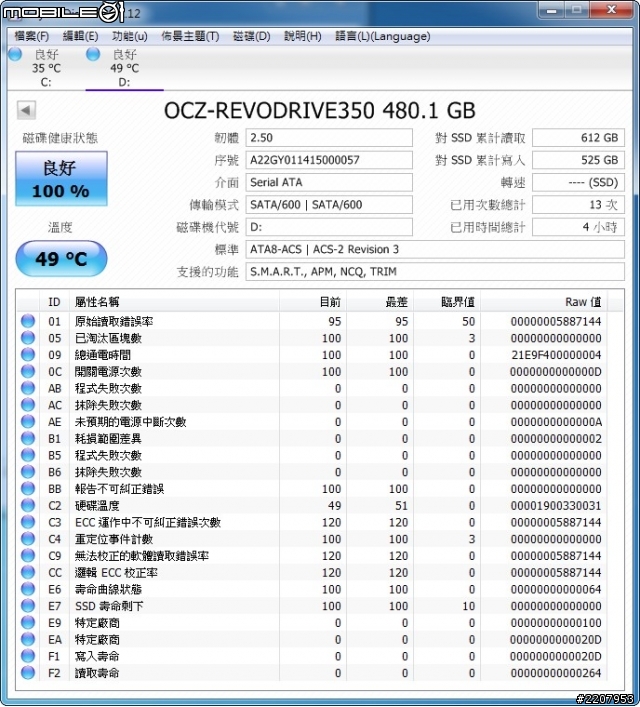Open the 磁碟(D) menu
The image size is (640, 707).
(x=252, y=36)
